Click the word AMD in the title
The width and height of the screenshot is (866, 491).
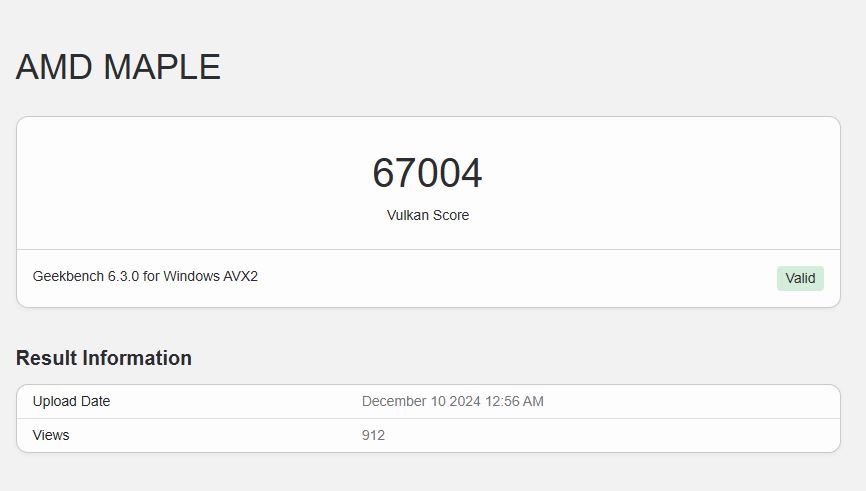tap(55, 67)
